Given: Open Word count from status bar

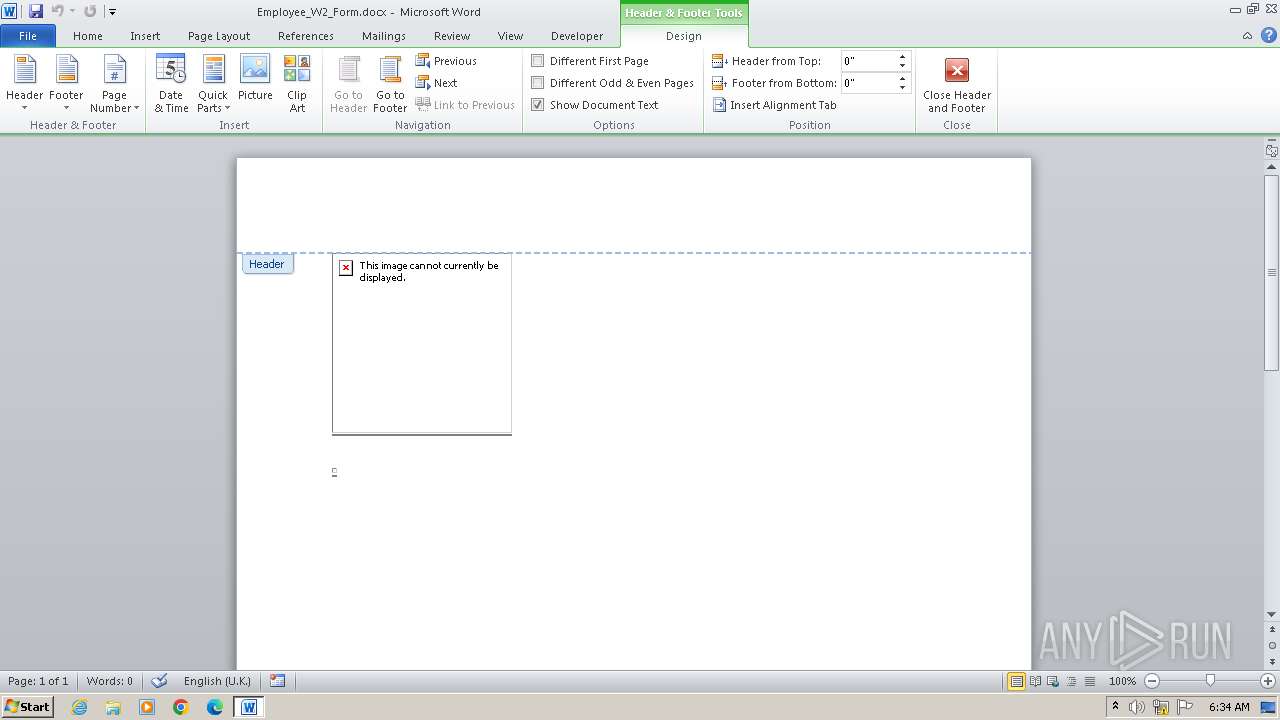Looking at the screenshot, I should 109,681.
